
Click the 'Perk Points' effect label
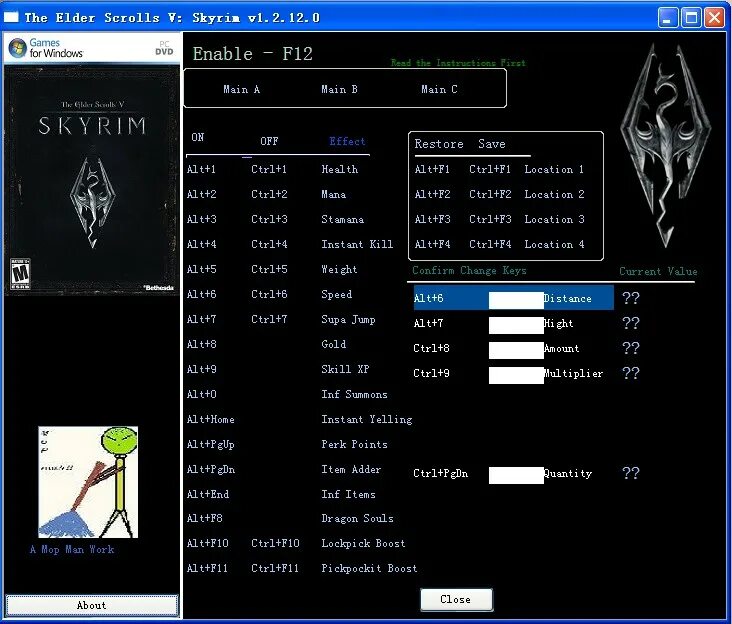click(x=354, y=444)
